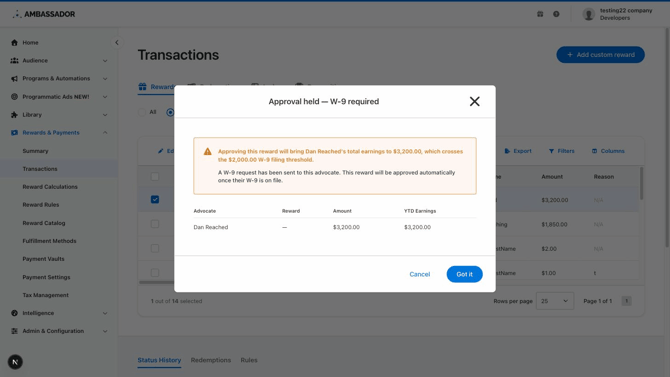Cancel the approval held dialog

pyautogui.click(x=420, y=274)
